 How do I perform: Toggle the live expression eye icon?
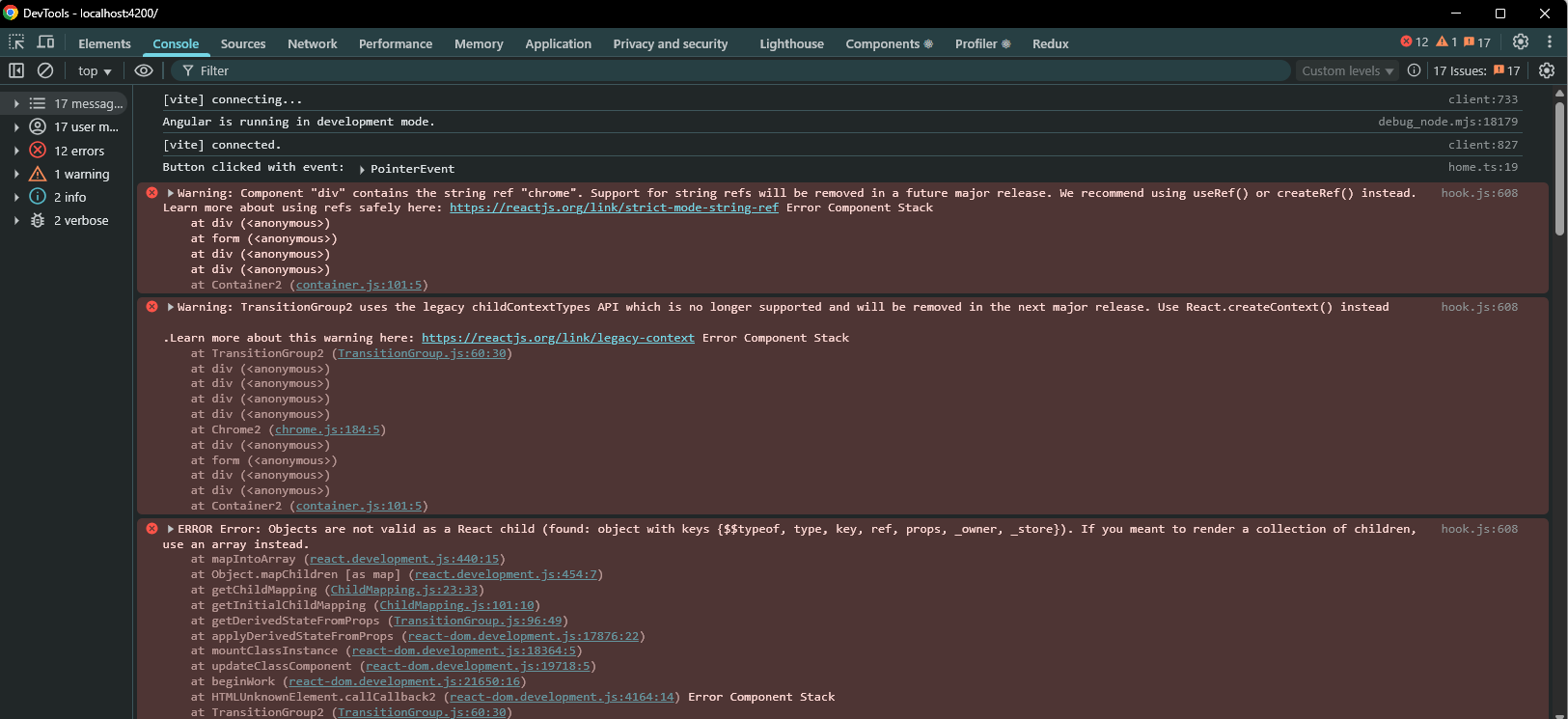coord(144,70)
